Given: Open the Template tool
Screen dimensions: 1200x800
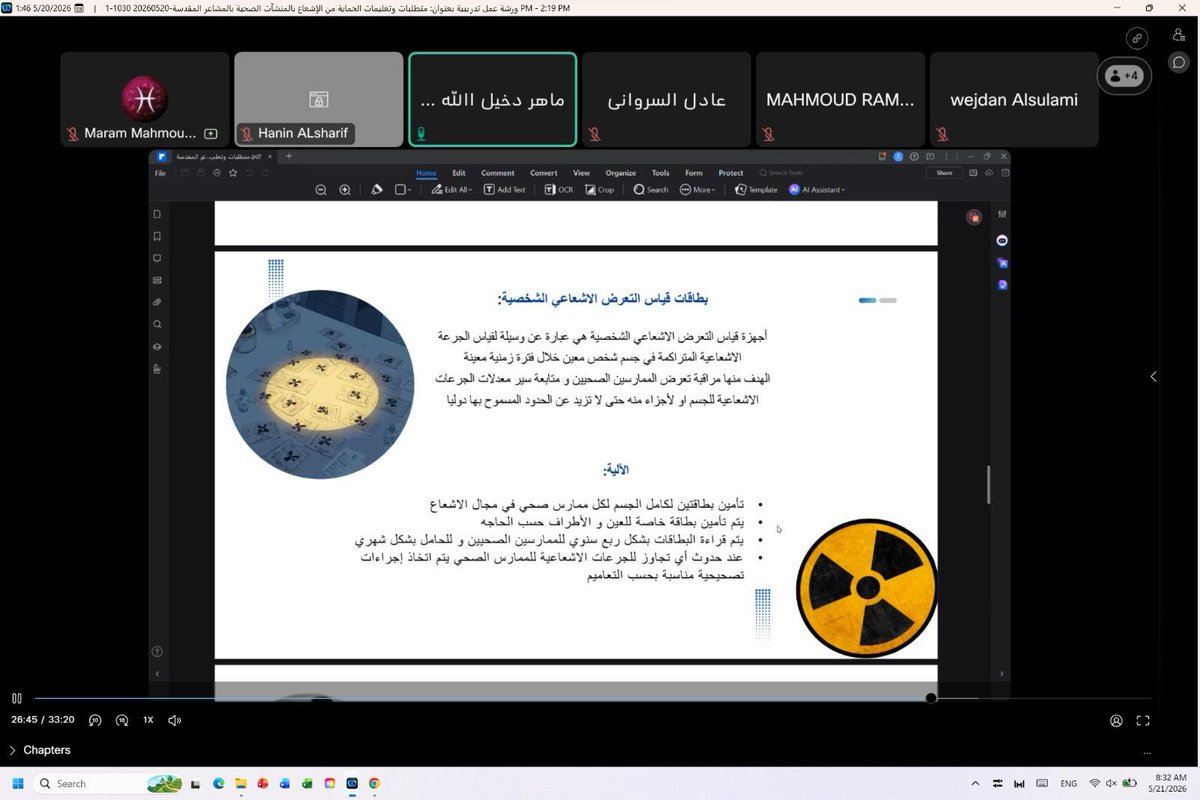Looking at the screenshot, I should click(x=756, y=190).
